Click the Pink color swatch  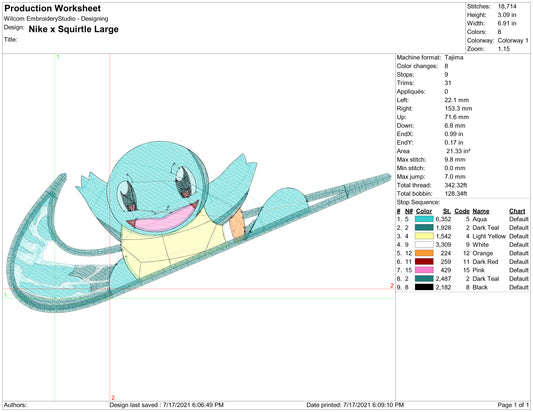click(x=424, y=270)
